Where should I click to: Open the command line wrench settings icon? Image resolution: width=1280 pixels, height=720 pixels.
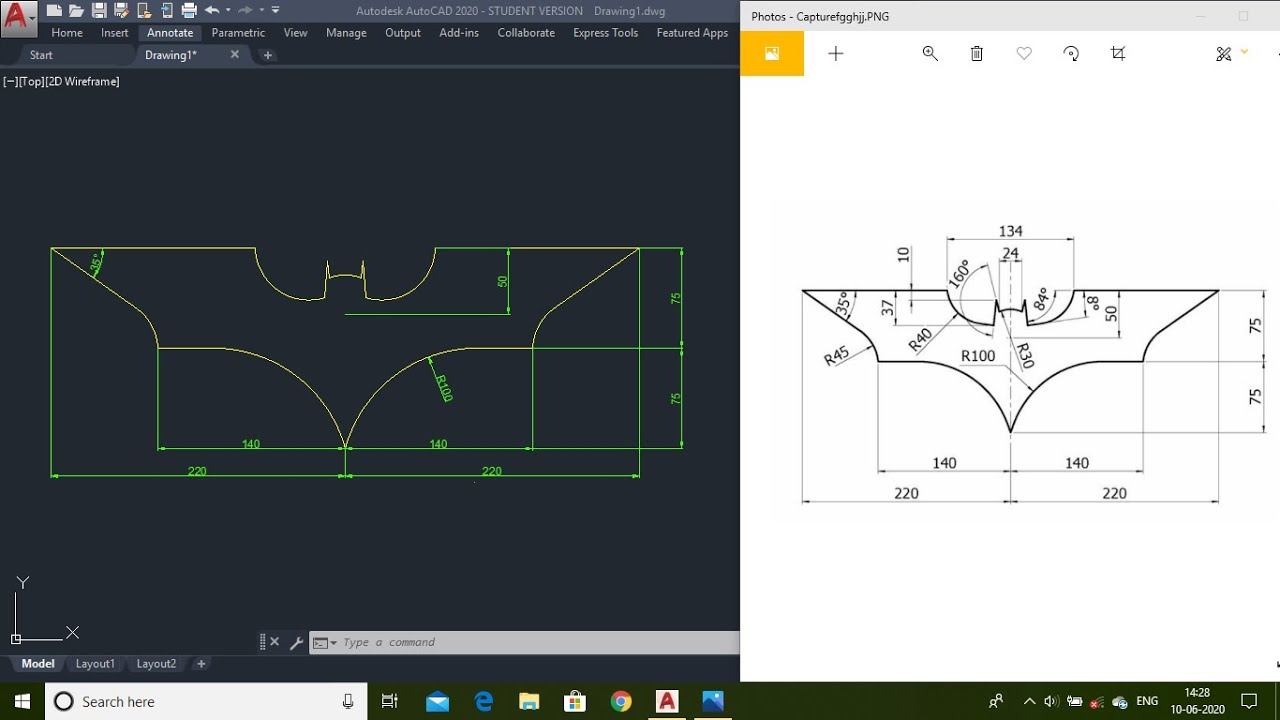296,642
